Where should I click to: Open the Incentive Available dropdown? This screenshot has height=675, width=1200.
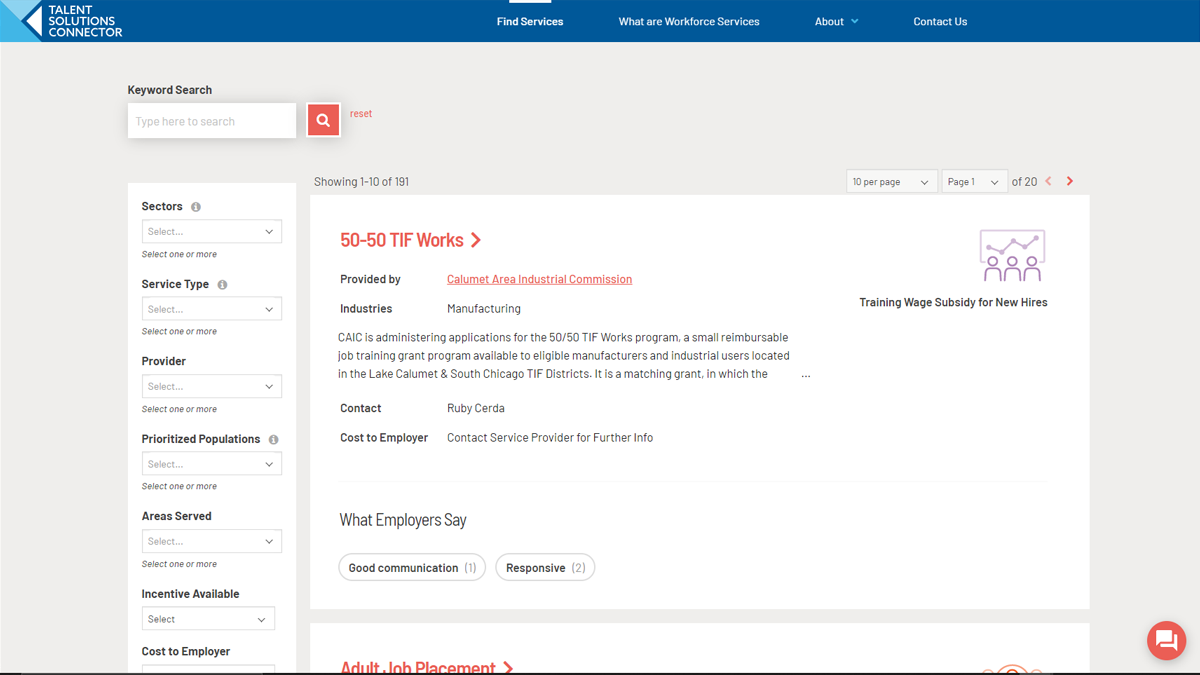click(x=208, y=619)
